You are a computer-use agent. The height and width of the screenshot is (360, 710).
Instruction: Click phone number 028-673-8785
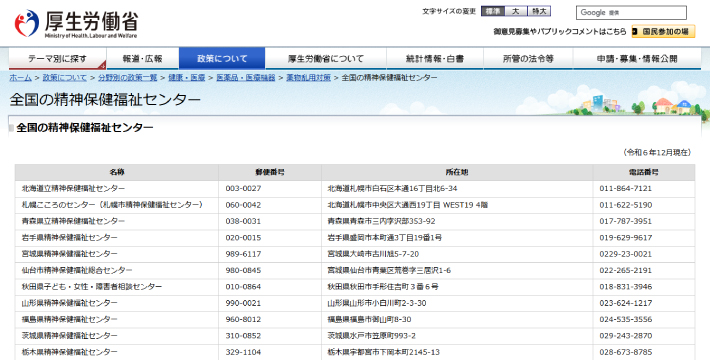click(x=626, y=352)
